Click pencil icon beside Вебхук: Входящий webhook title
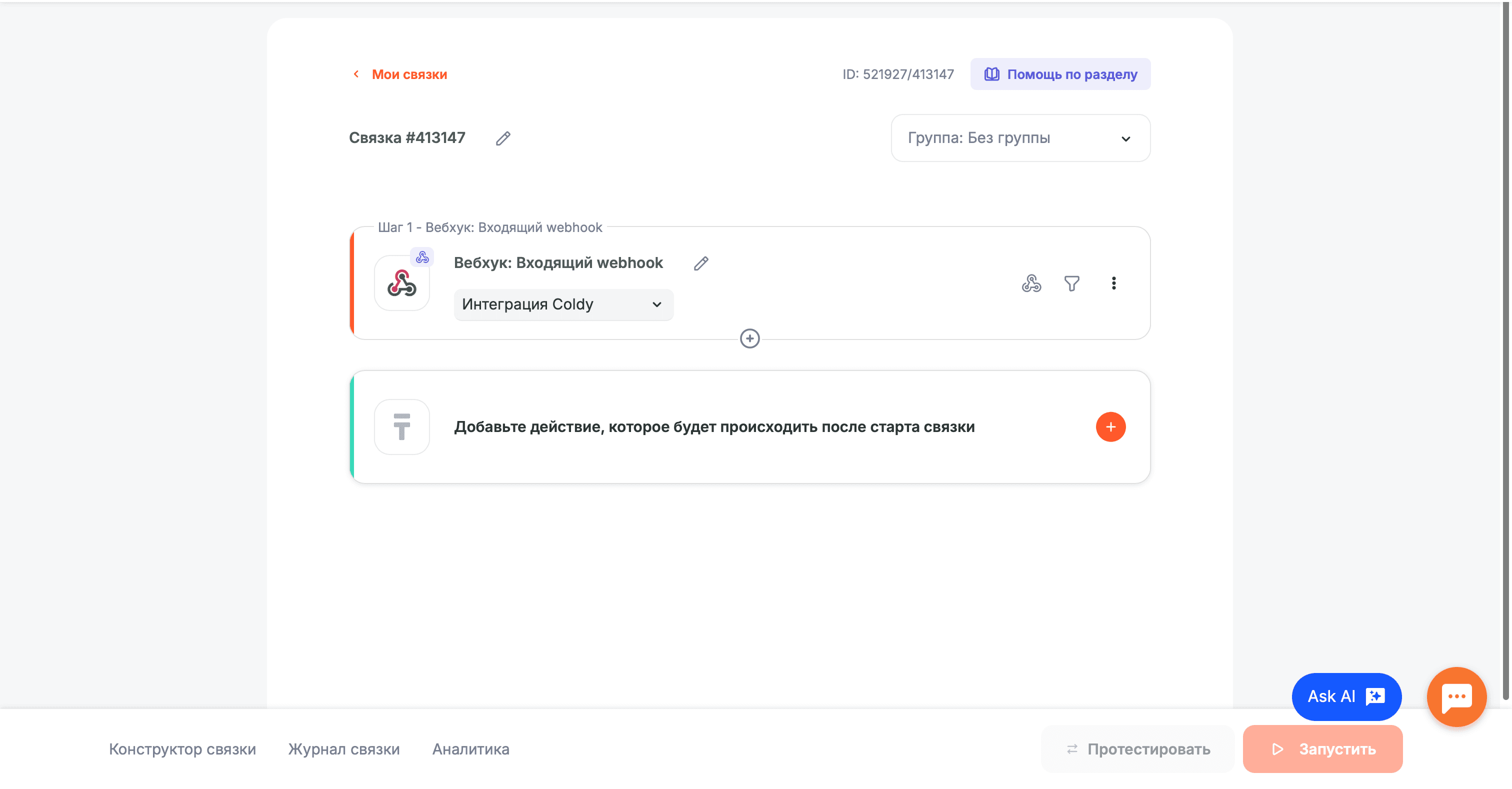The image size is (1512, 789). (701, 263)
